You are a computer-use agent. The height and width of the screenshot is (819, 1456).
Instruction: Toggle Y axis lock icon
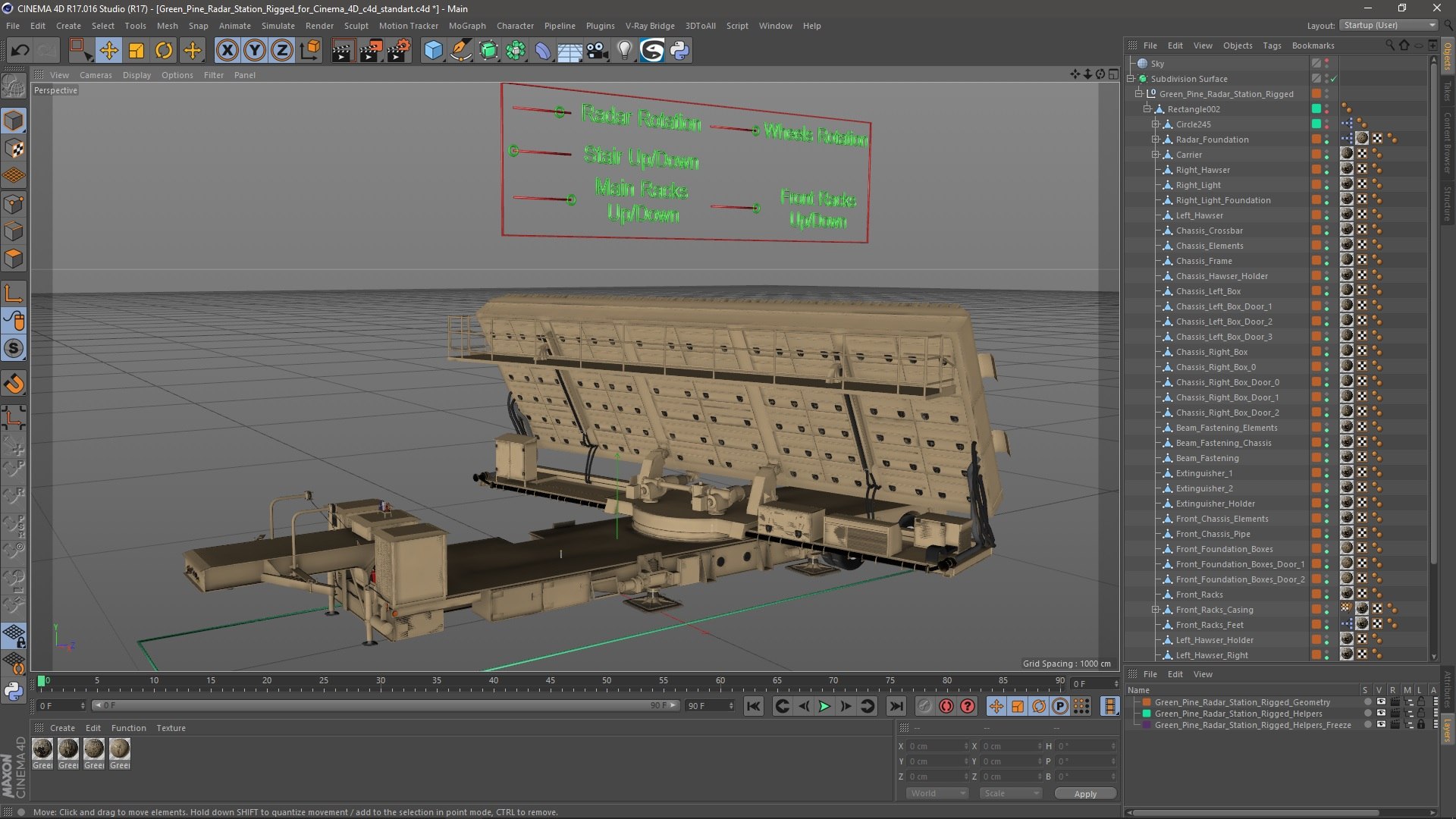click(255, 51)
